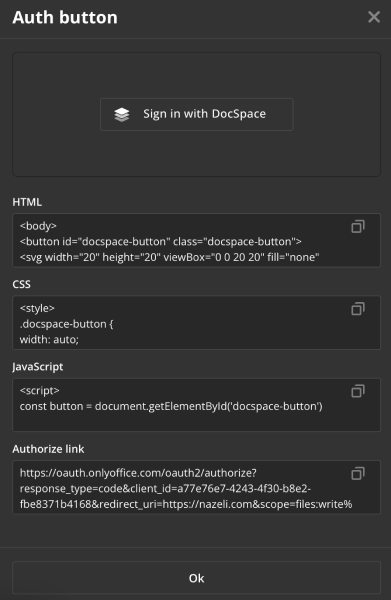Confirm with the Ok button
The height and width of the screenshot is (600, 391).
tap(197, 578)
